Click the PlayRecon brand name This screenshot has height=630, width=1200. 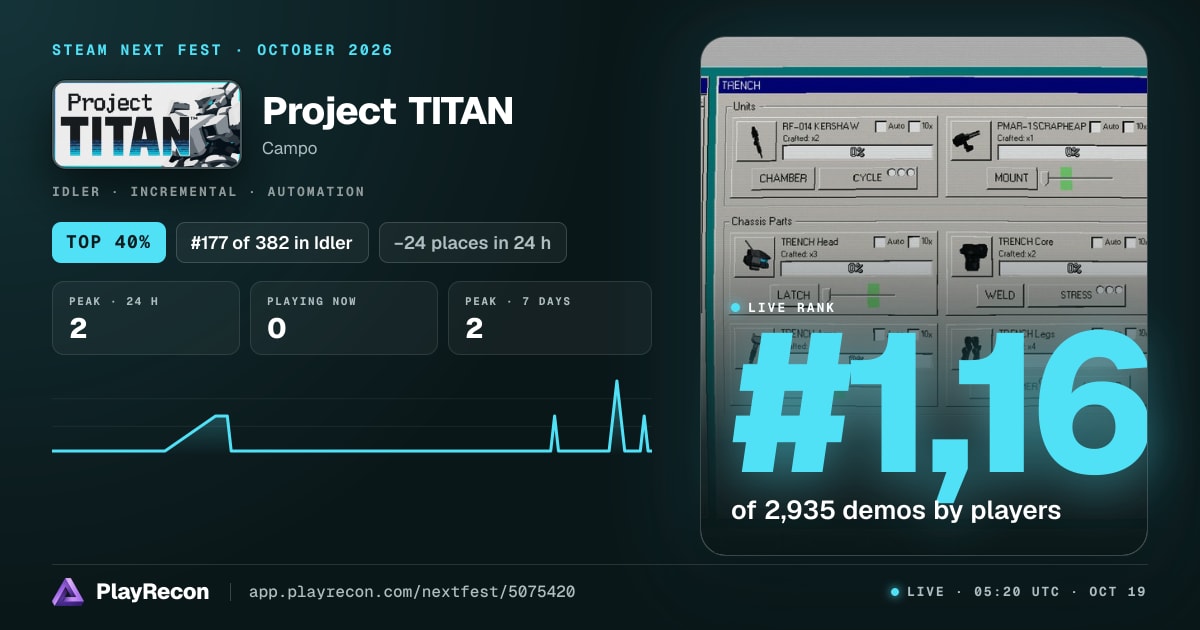coord(152,592)
